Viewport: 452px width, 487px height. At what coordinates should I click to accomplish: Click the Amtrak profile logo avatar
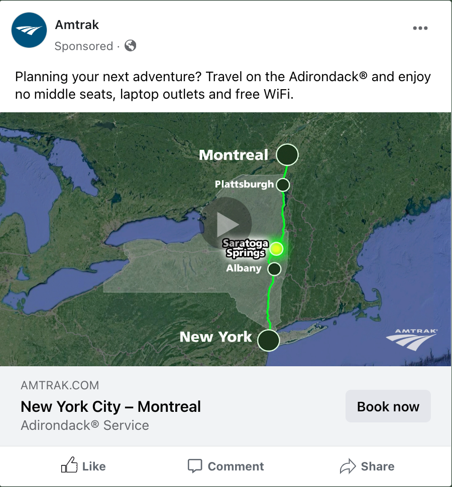(29, 30)
